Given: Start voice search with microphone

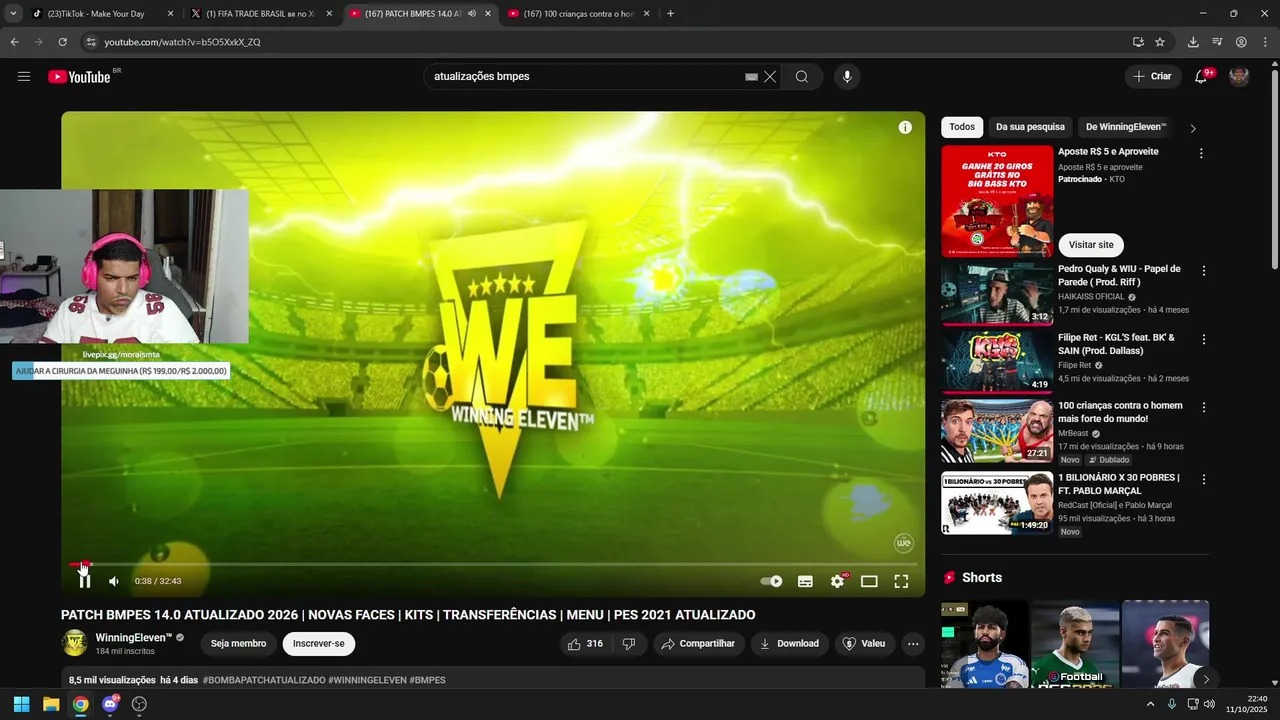Looking at the screenshot, I should click(847, 76).
